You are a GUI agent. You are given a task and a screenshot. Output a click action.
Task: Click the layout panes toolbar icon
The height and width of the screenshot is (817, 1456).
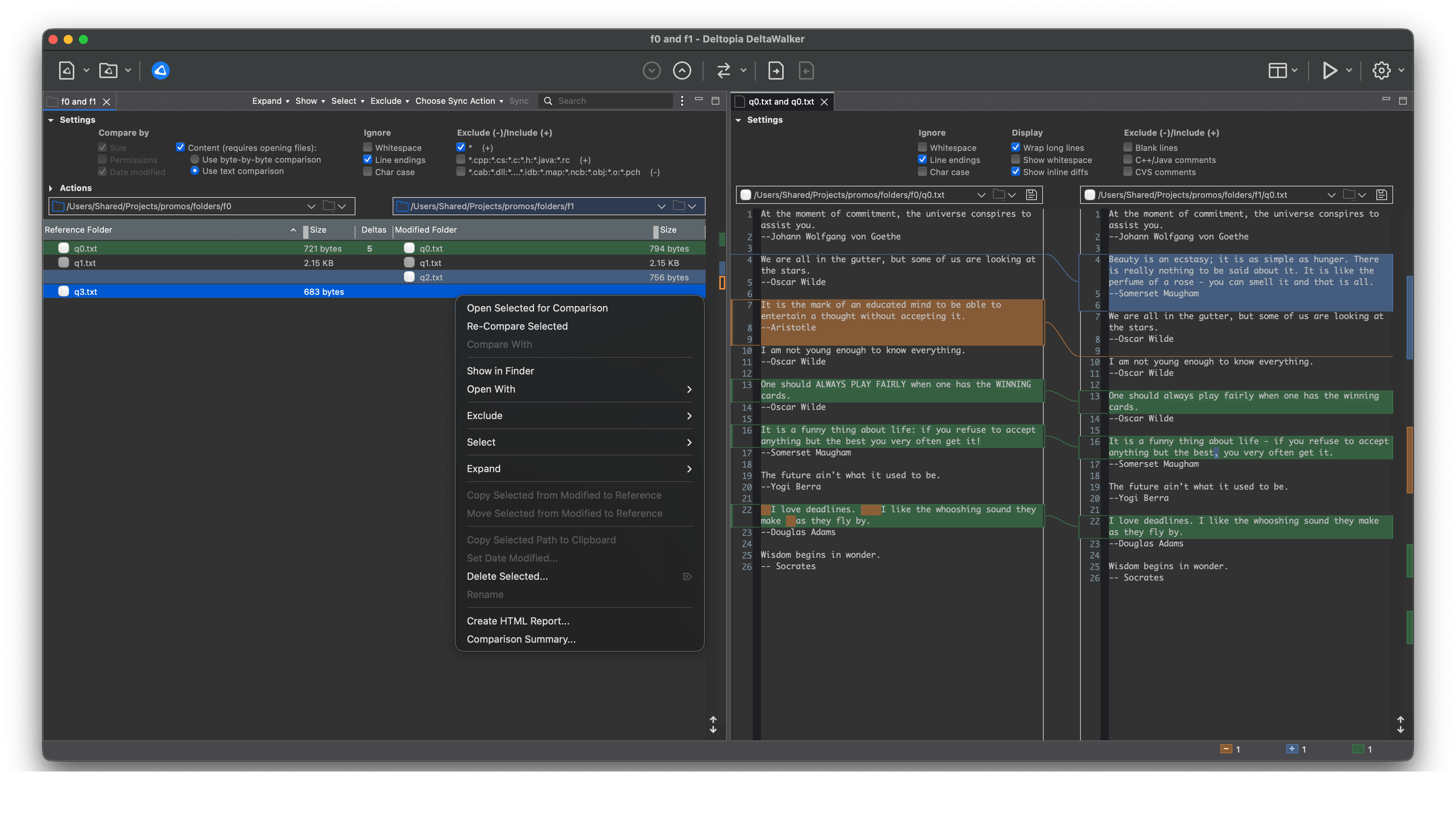(x=1277, y=71)
